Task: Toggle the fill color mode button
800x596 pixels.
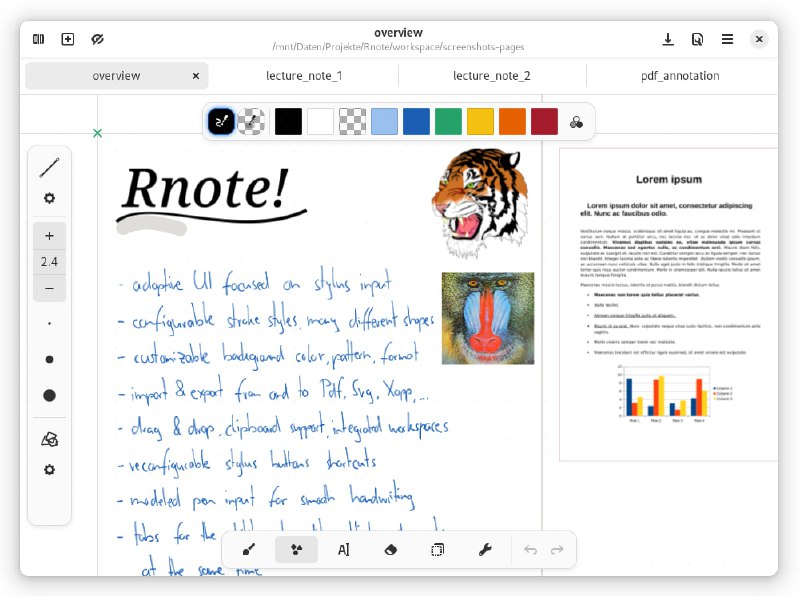Action: [251, 122]
